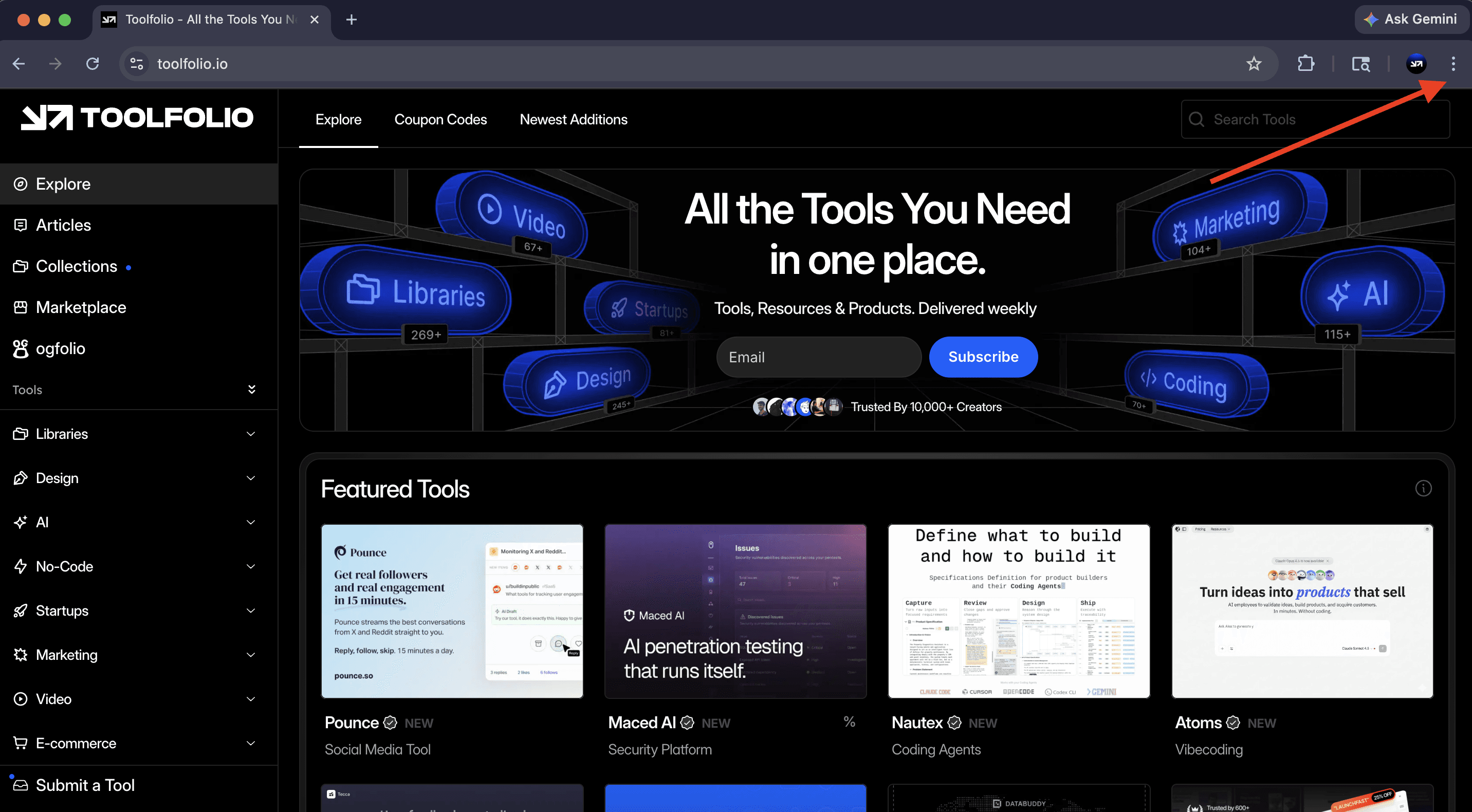Switch to the Coupon Codes tab
This screenshot has height=812, width=1472.
pyautogui.click(x=440, y=119)
